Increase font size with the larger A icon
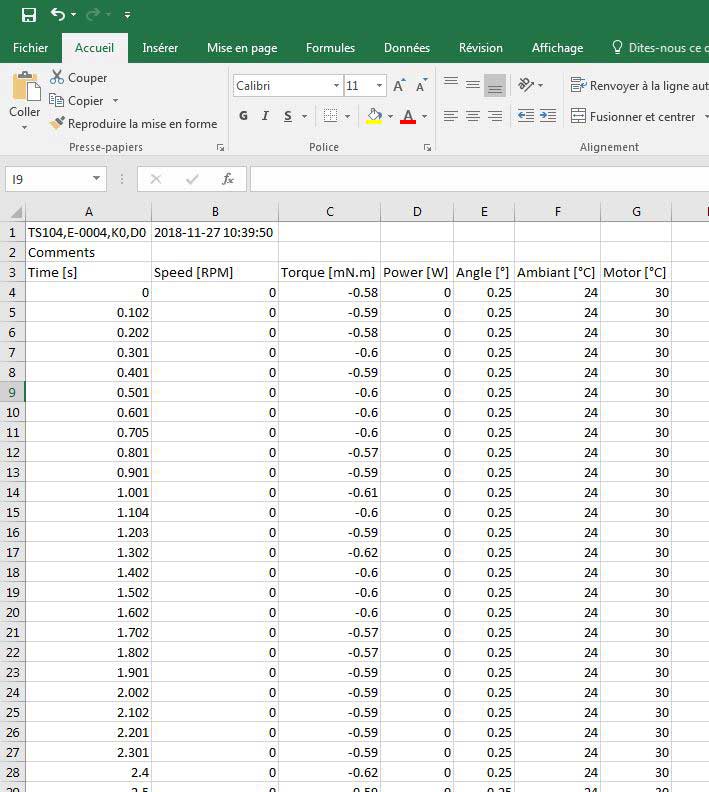This screenshot has width=709, height=792. click(399, 86)
